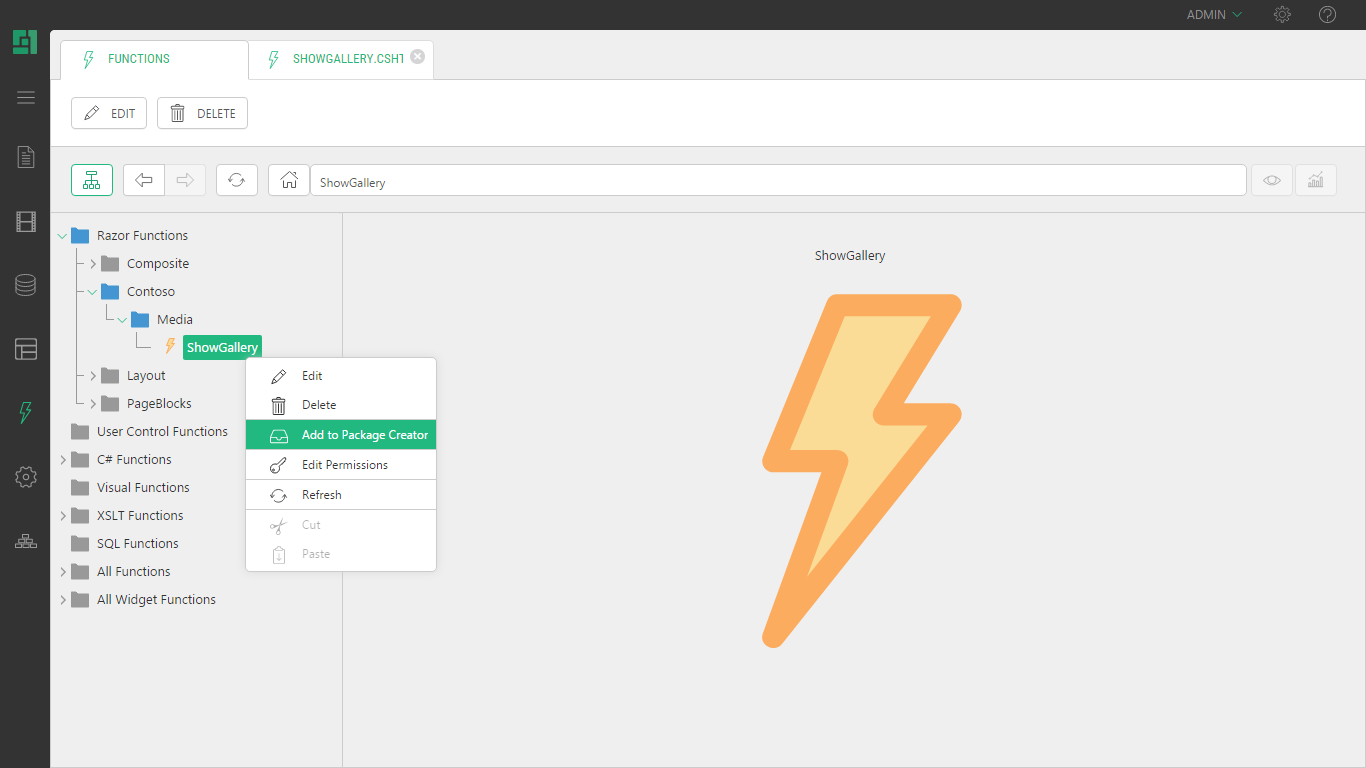The width and height of the screenshot is (1366, 768).
Task: Expand the Composite folder node
Action: (93, 264)
